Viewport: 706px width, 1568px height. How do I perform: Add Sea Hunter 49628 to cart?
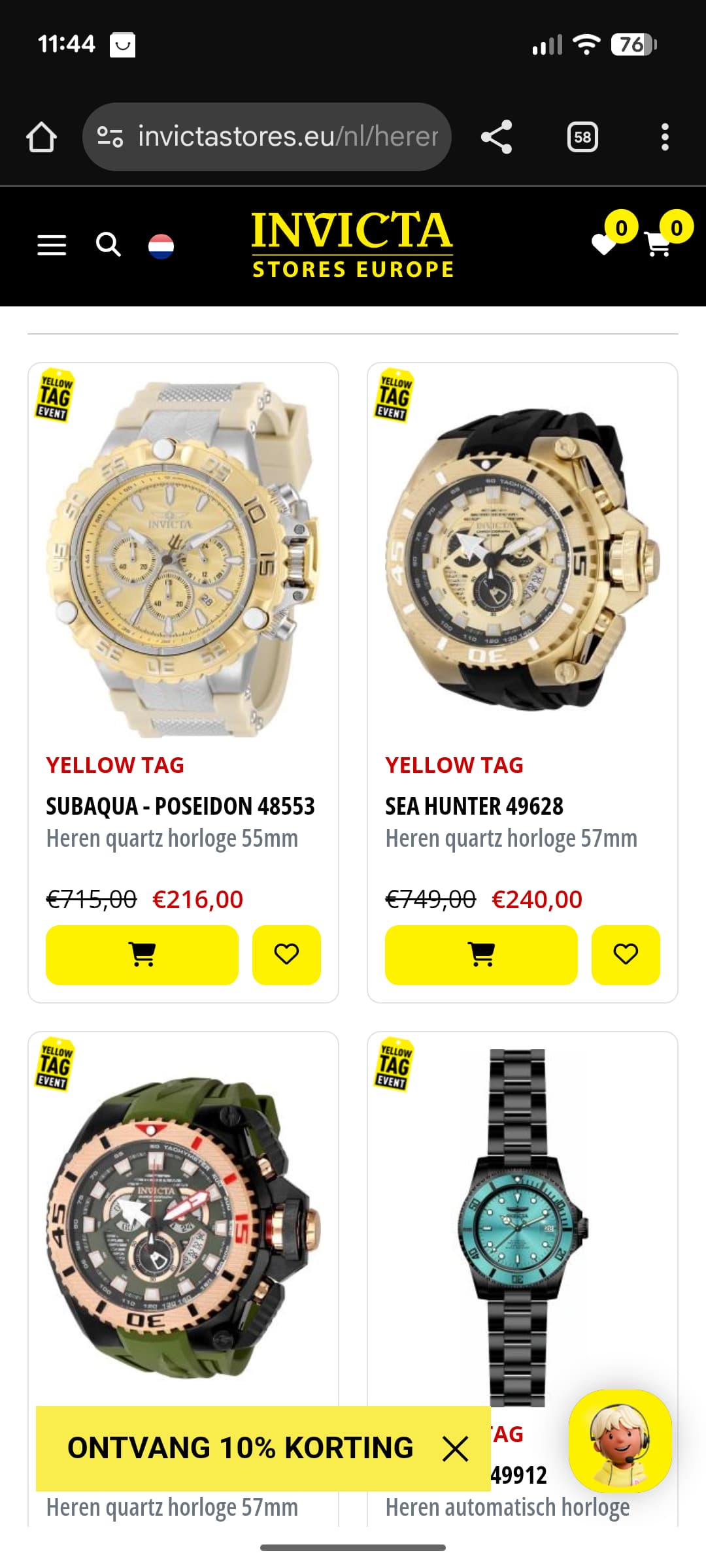481,955
